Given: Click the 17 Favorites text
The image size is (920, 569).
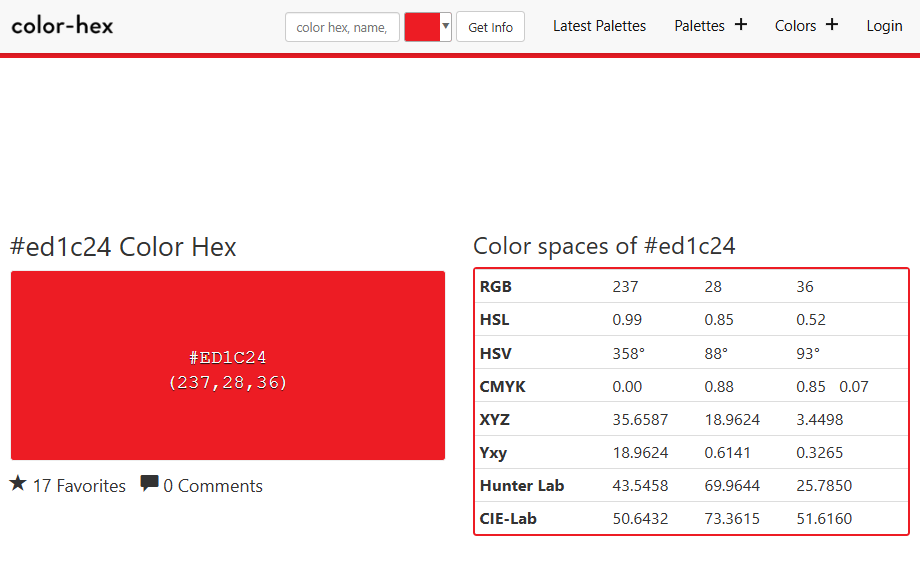Looking at the screenshot, I should point(79,486).
